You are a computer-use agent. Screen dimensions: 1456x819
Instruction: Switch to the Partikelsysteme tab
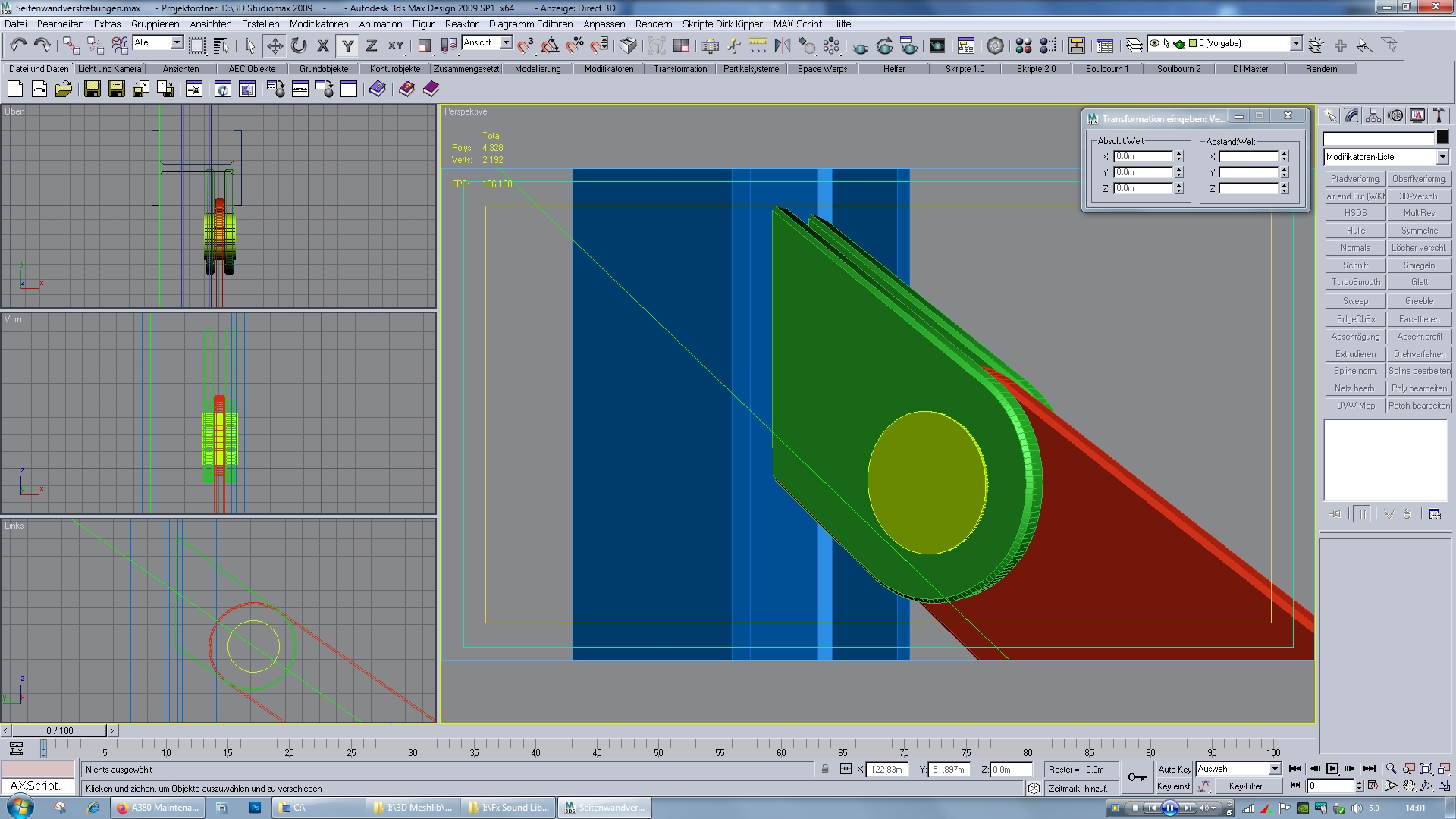click(750, 69)
